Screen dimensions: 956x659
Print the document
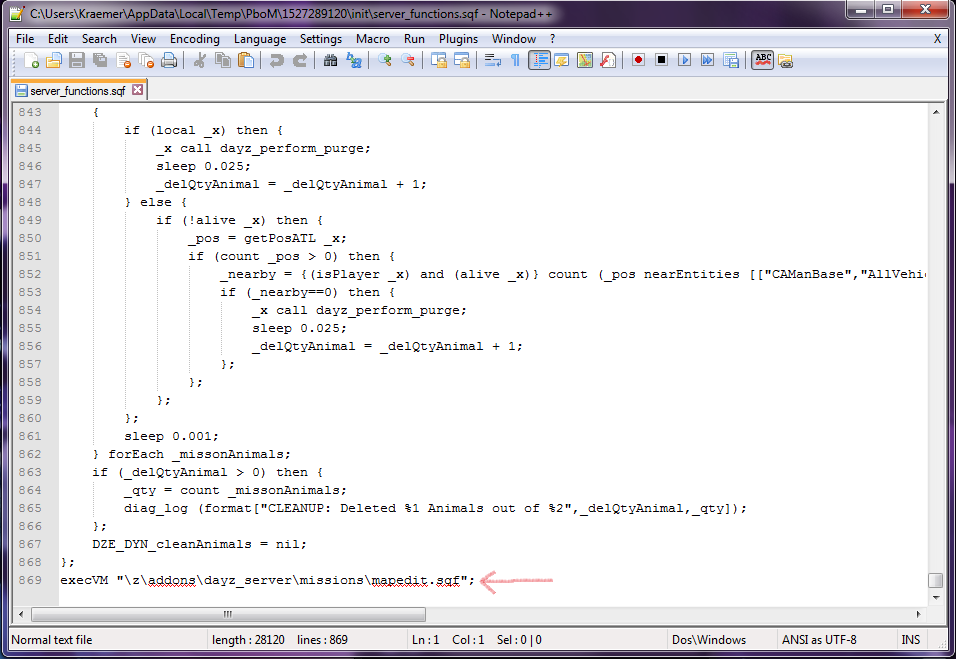(x=170, y=60)
